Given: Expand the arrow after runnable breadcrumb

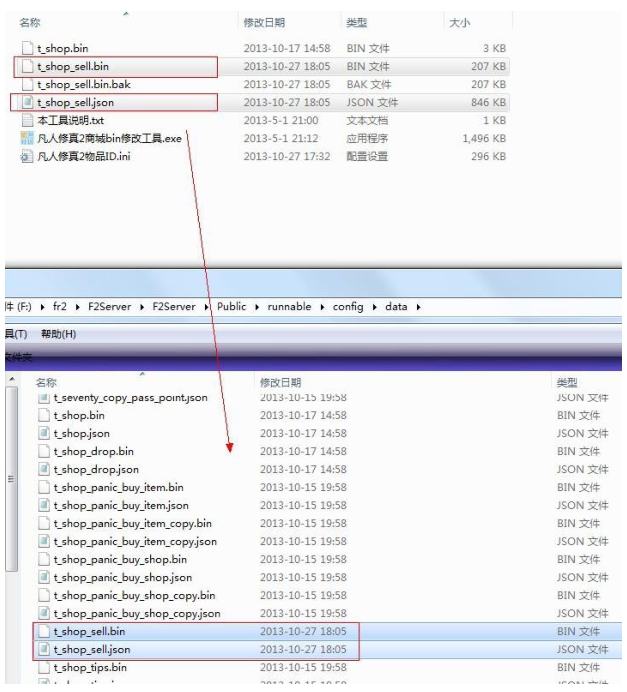Looking at the screenshot, I should click(322, 307).
